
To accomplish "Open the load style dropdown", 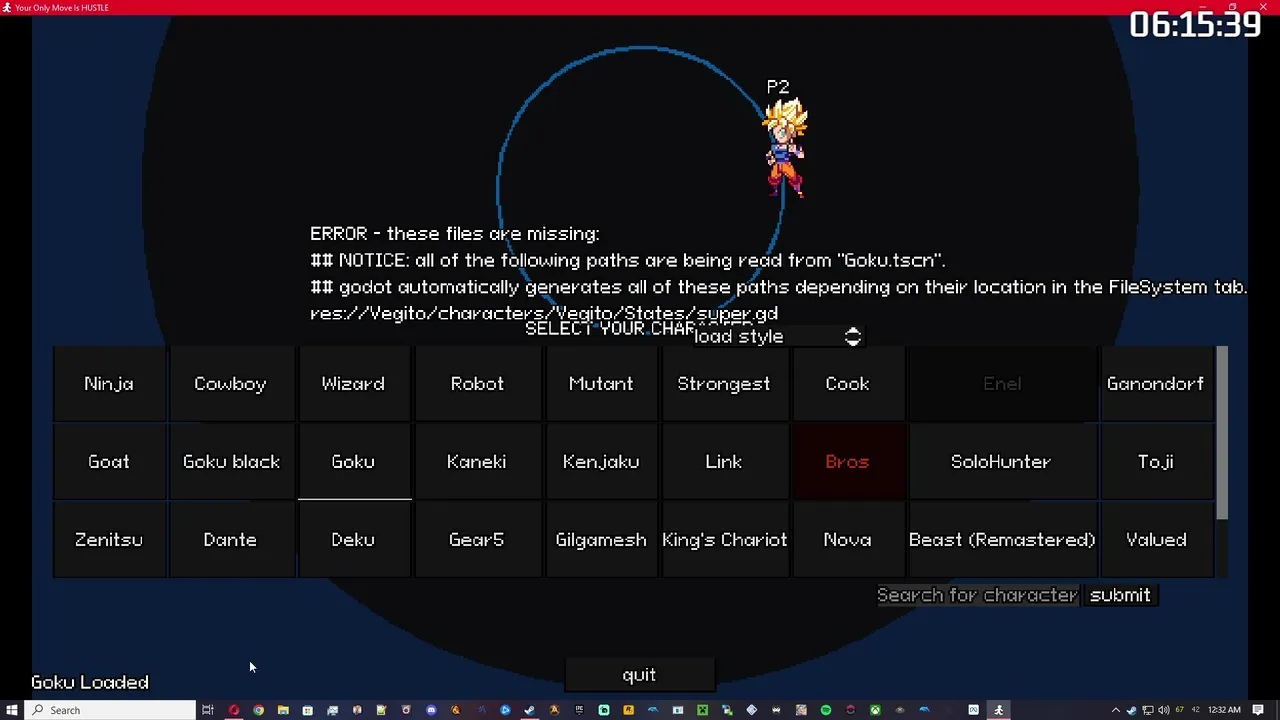I will 777,337.
